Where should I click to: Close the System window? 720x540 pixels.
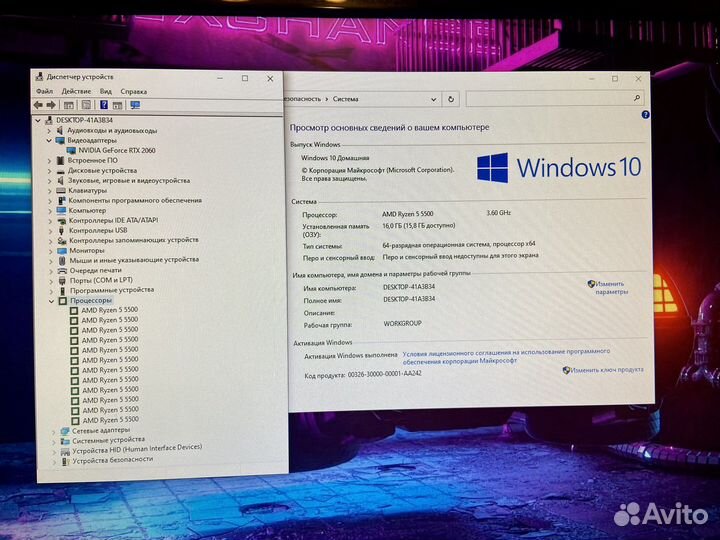click(638, 79)
